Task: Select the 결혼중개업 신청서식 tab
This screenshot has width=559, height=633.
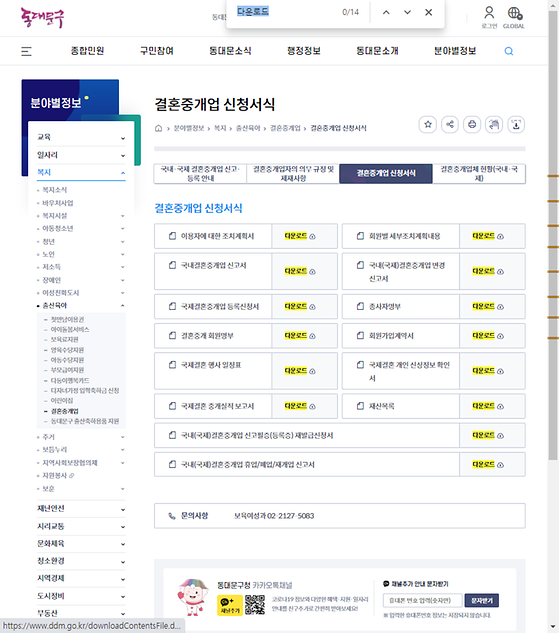Action: [386, 174]
